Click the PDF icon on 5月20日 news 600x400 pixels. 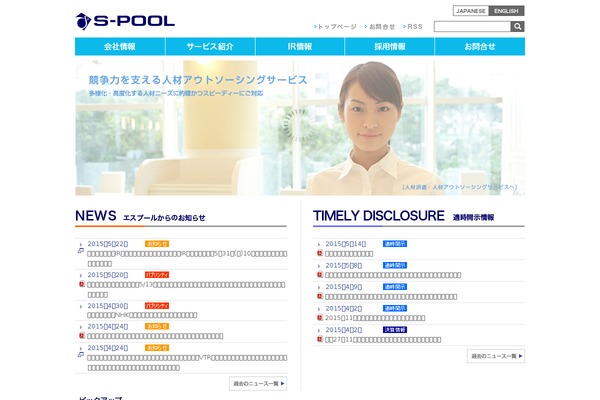[x=82, y=284]
